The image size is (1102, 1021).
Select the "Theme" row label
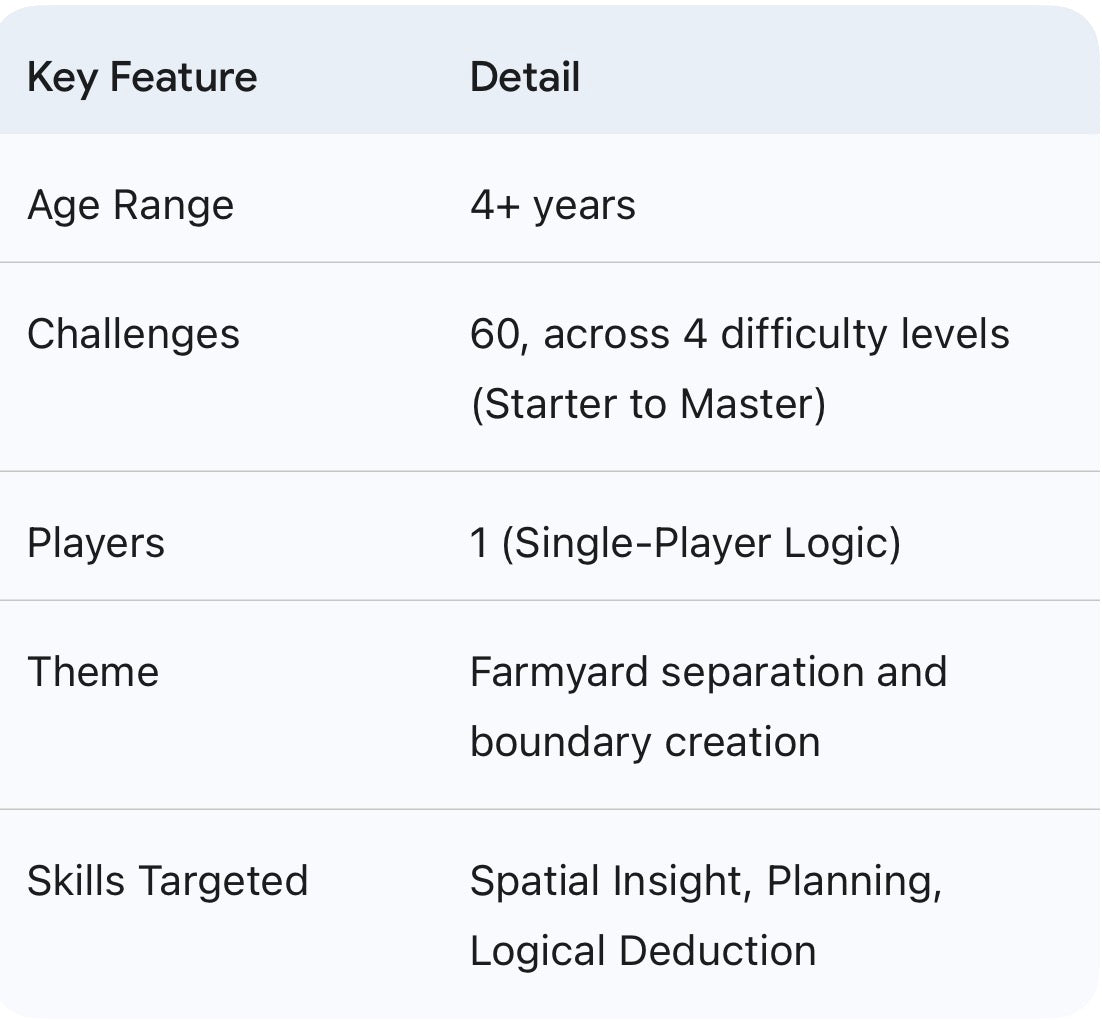coord(93,672)
